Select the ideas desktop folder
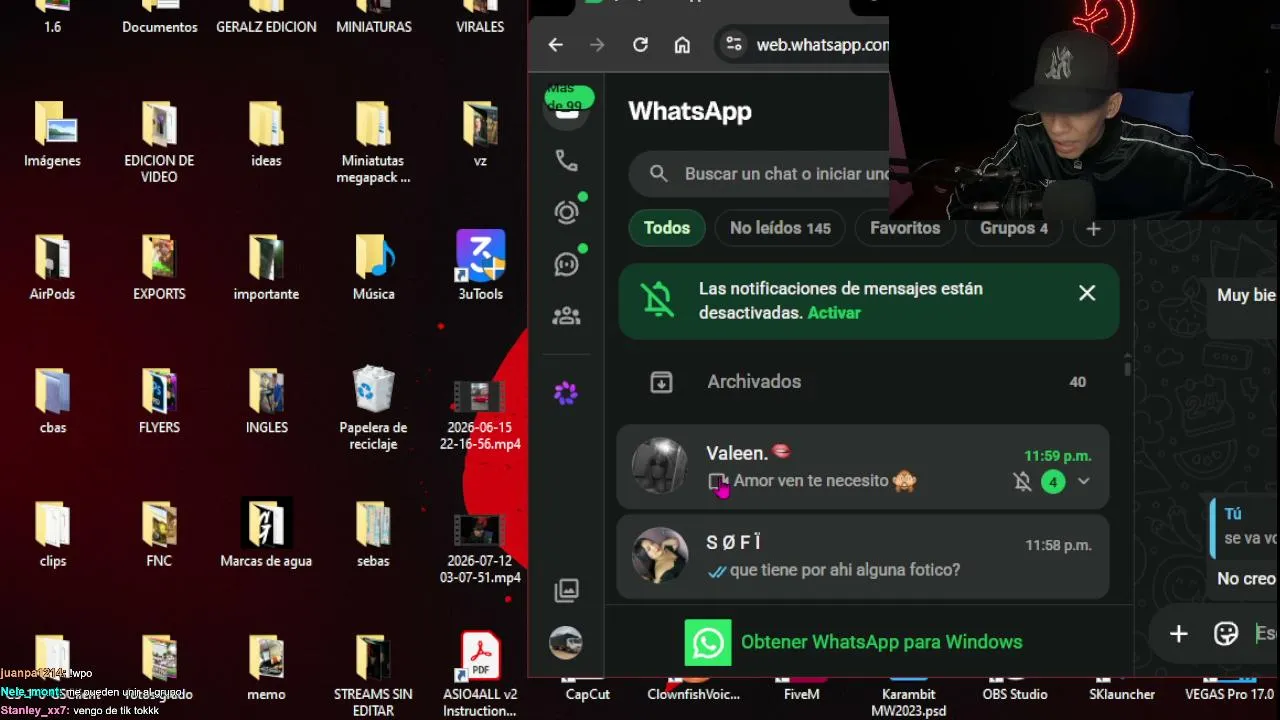The image size is (1280, 720). pos(266,135)
